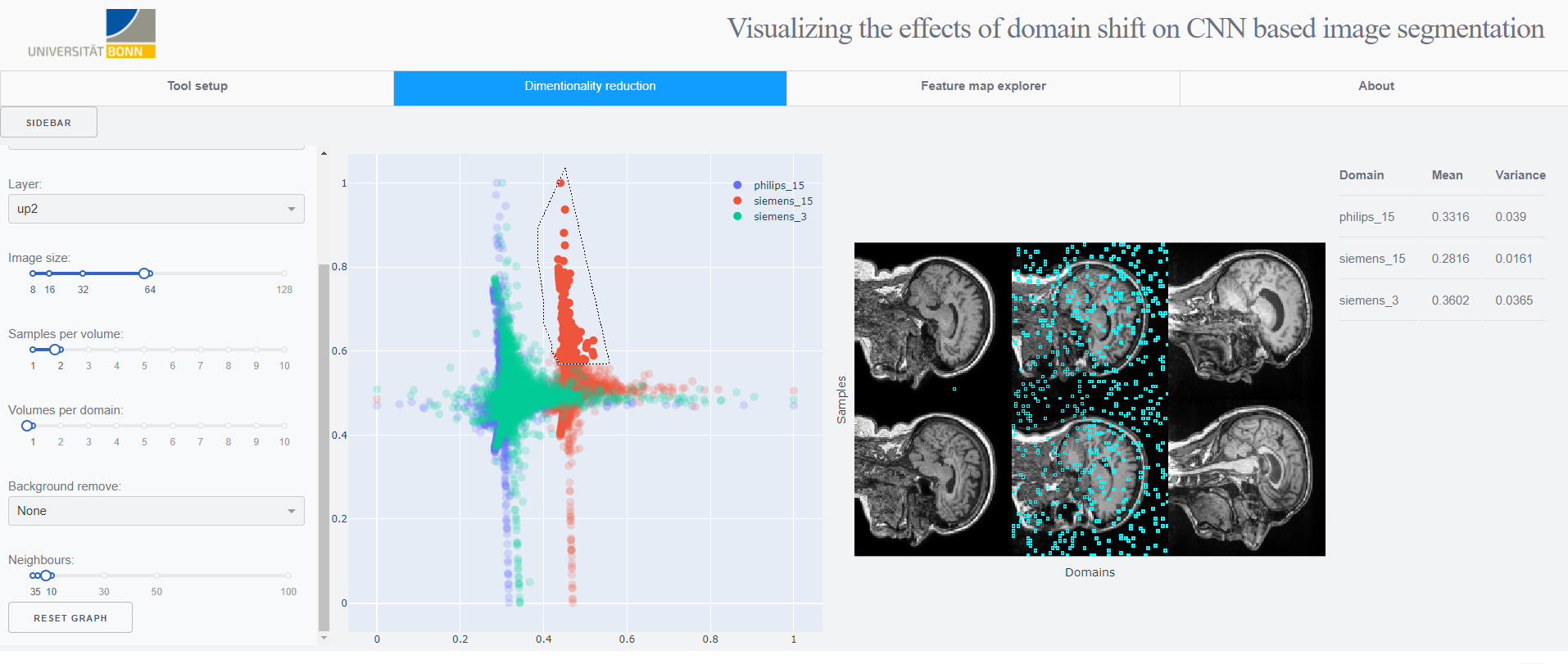The height and width of the screenshot is (664, 1568).
Task: Click the page title heading text
Action: (1135, 29)
